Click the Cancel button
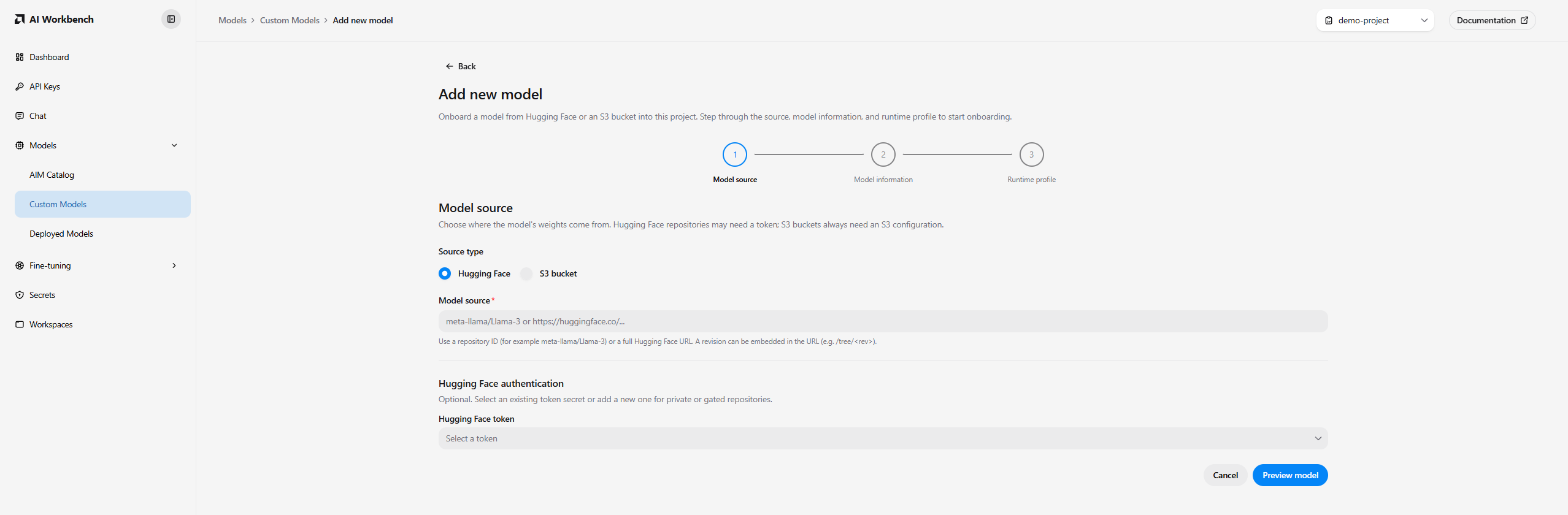The height and width of the screenshot is (515, 1568). pos(1225,475)
